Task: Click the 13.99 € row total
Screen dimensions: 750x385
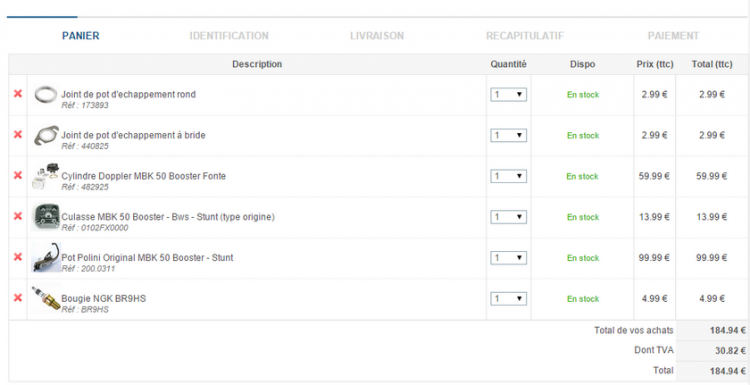Action: tap(712, 217)
